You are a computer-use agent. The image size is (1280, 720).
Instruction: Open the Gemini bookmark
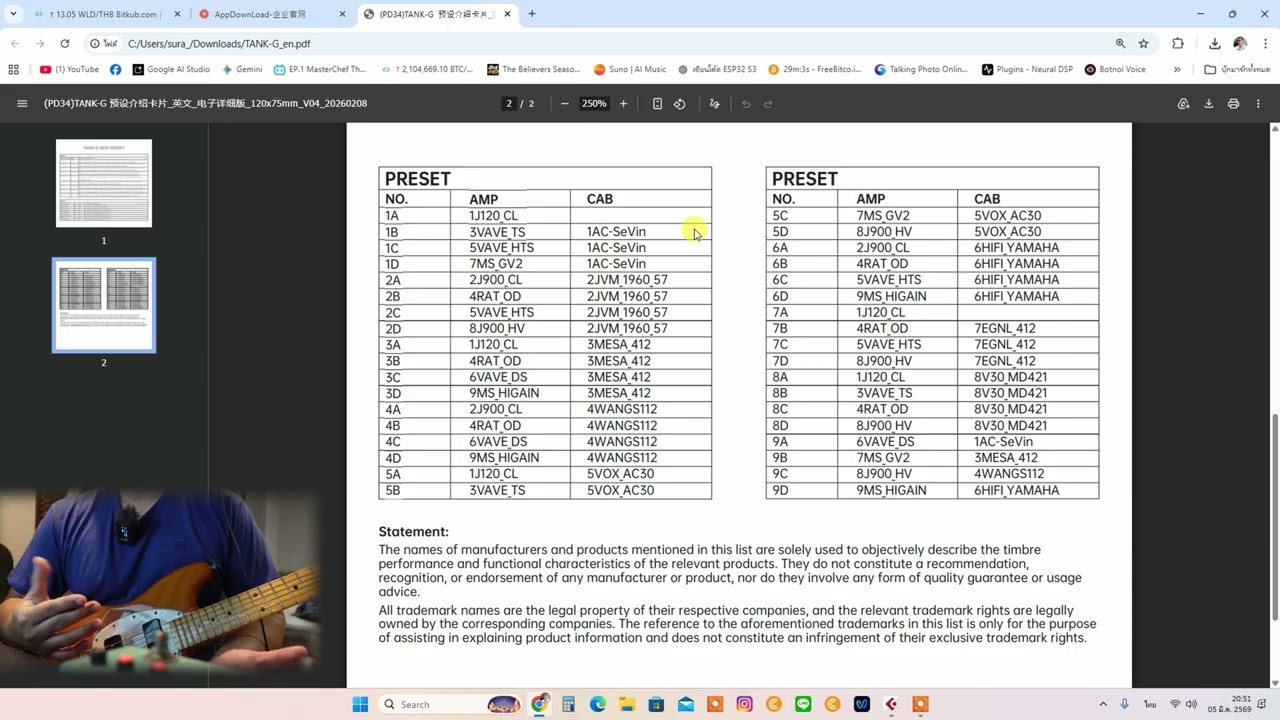click(x=242, y=70)
